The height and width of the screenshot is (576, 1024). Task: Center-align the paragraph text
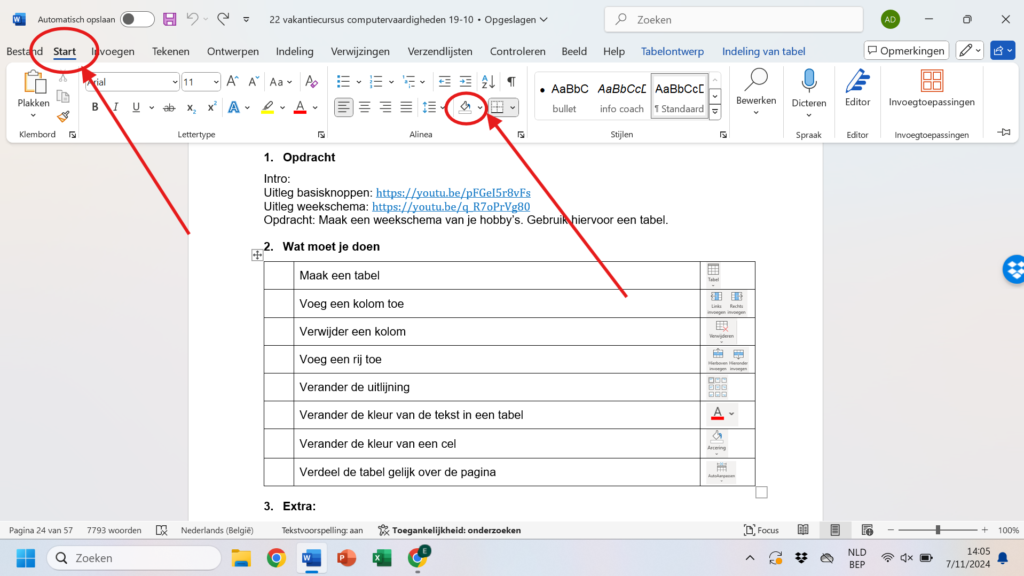click(x=365, y=107)
